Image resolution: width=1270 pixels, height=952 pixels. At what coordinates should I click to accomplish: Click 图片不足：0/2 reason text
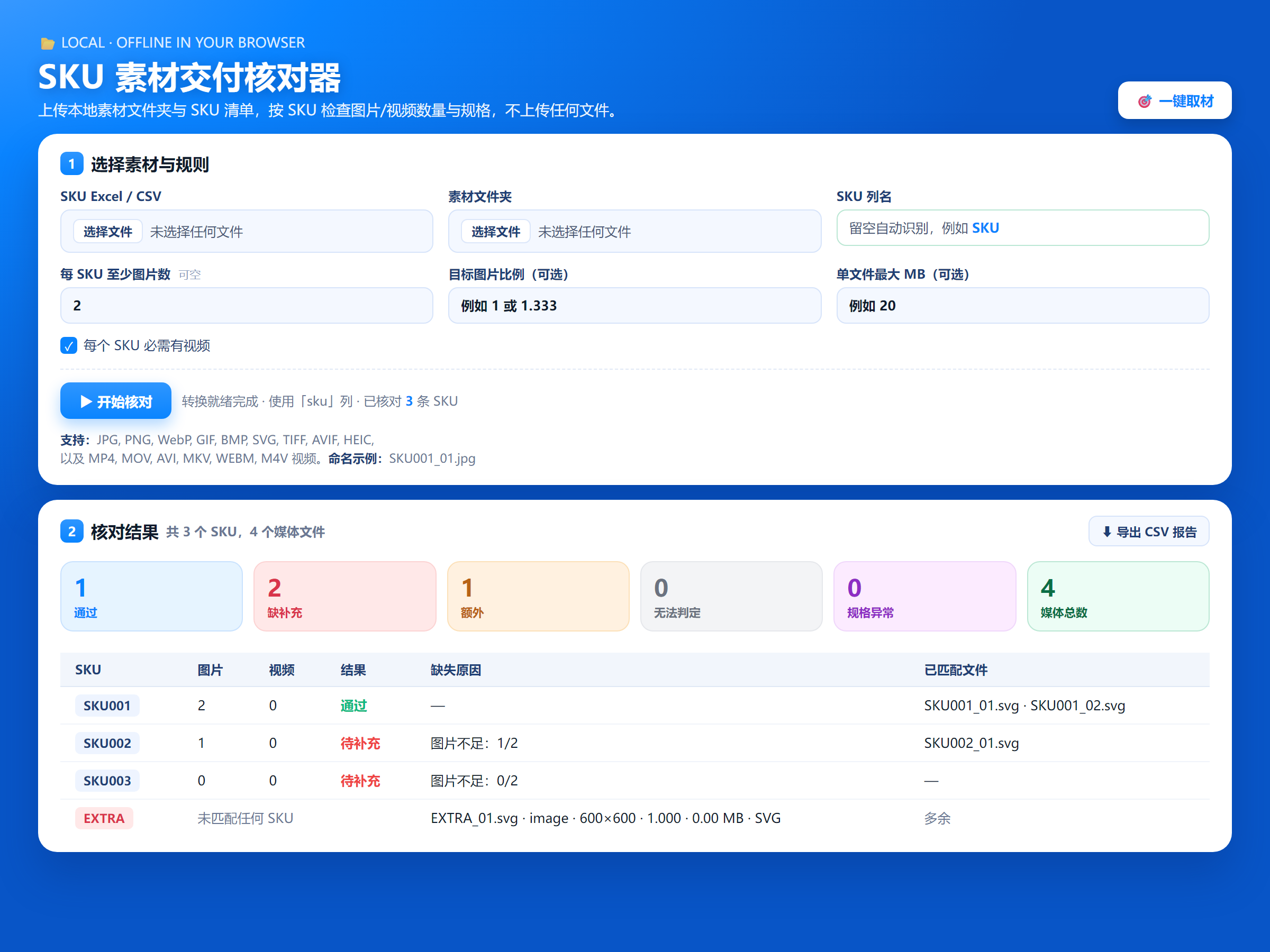click(x=474, y=781)
